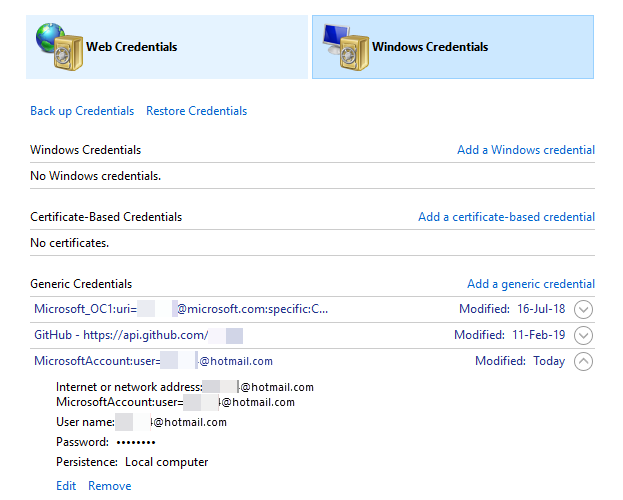Select the Microsoft_OC1:uri credential entry
The image size is (623, 500).
pyautogui.click(x=181, y=309)
